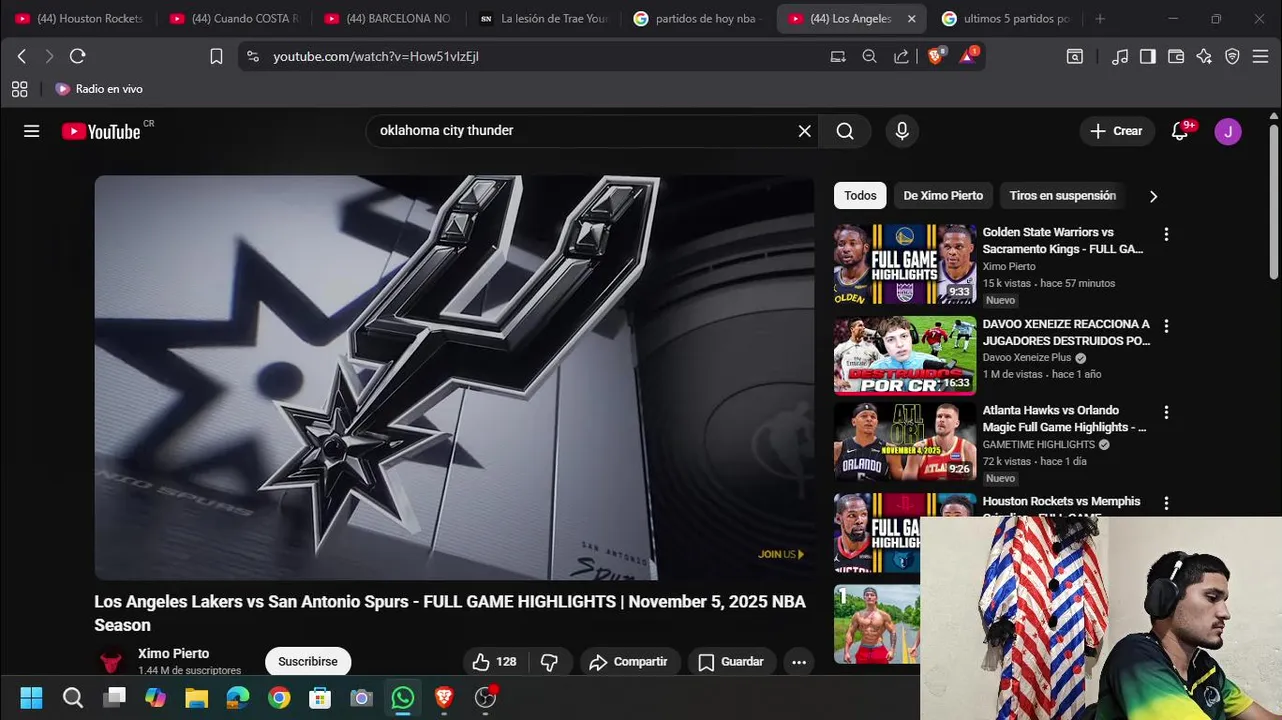Open Windows Start menu

tap(31, 697)
